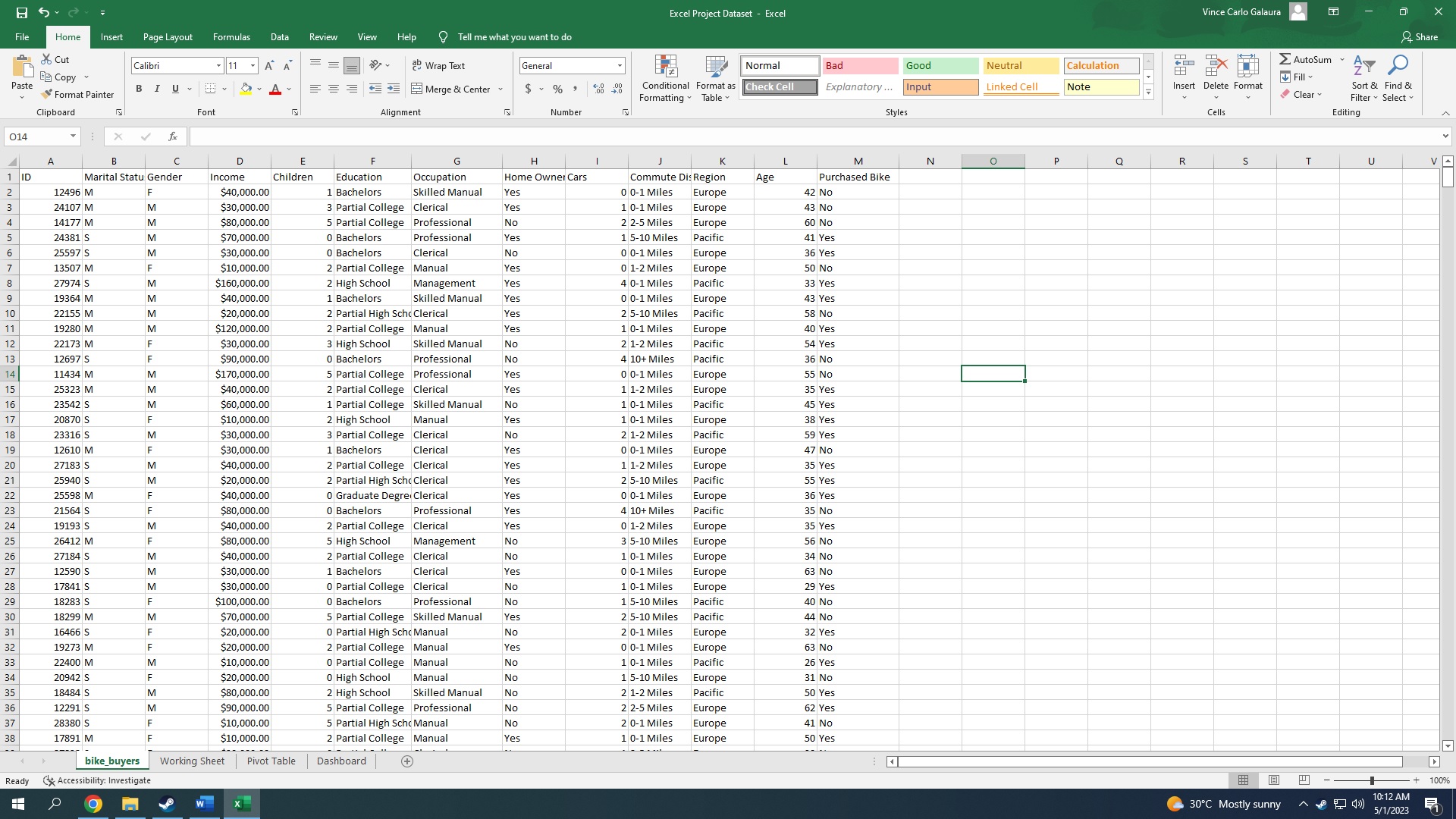Click the Save icon in title bar
This screenshot has height=819, width=1456.
[x=22, y=12]
